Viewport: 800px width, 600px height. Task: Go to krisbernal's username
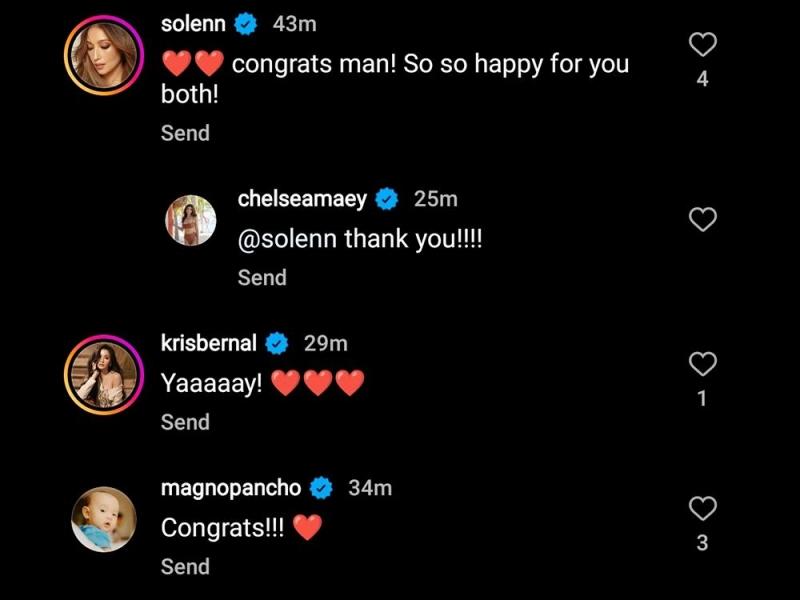point(209,343)
